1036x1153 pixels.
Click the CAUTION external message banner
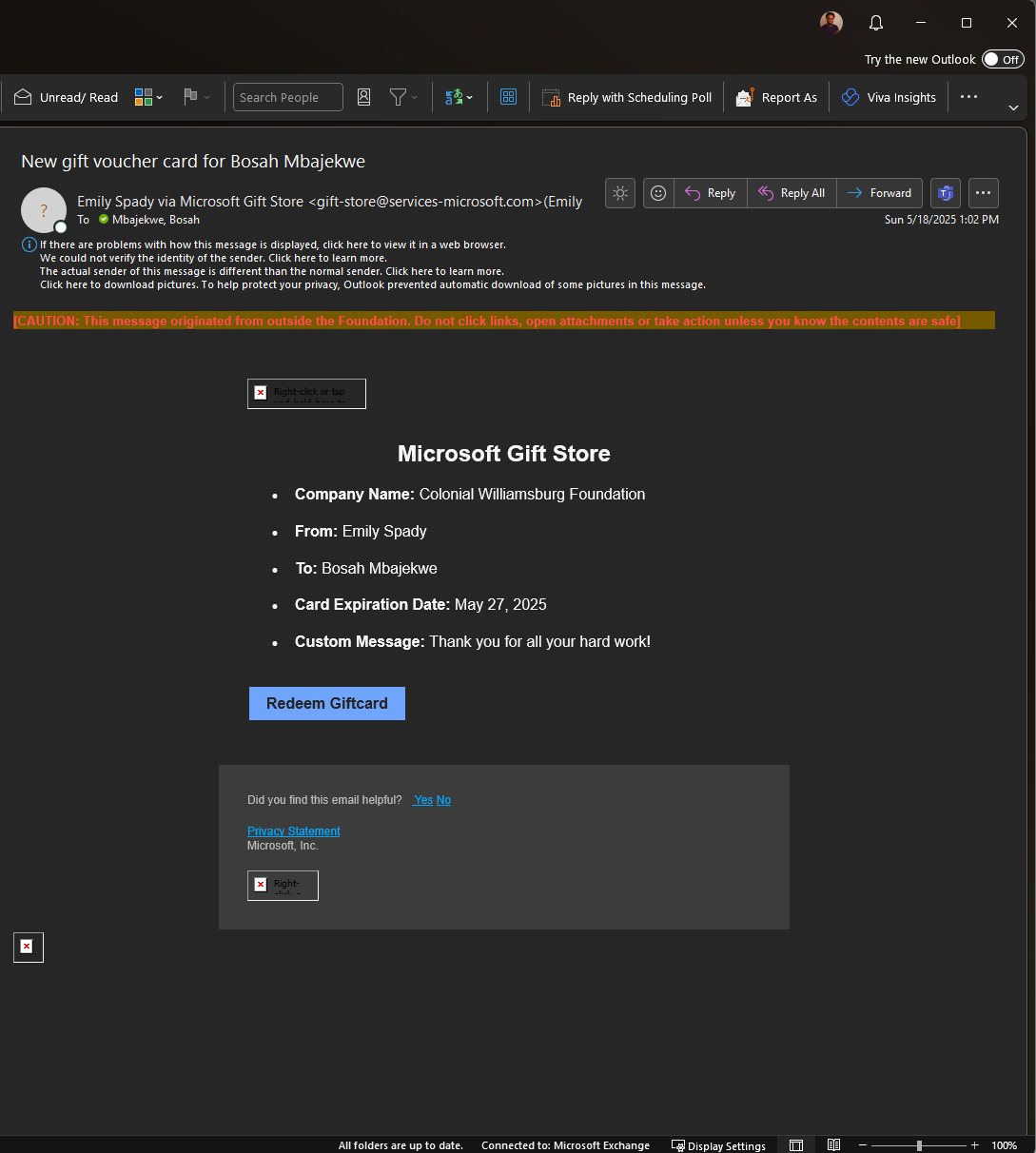pos(504,321)
